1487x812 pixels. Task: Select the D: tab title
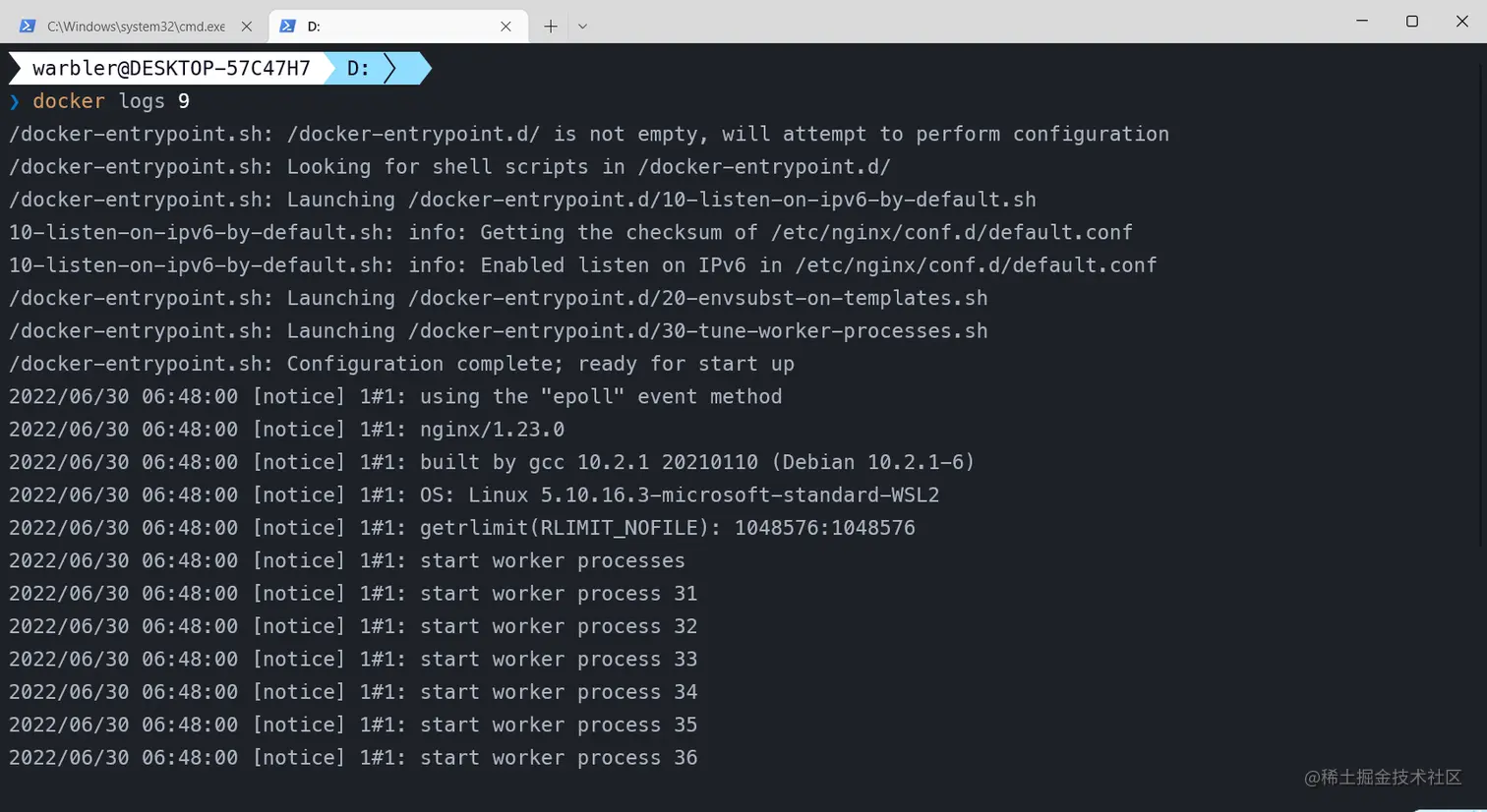pos(315,27)
